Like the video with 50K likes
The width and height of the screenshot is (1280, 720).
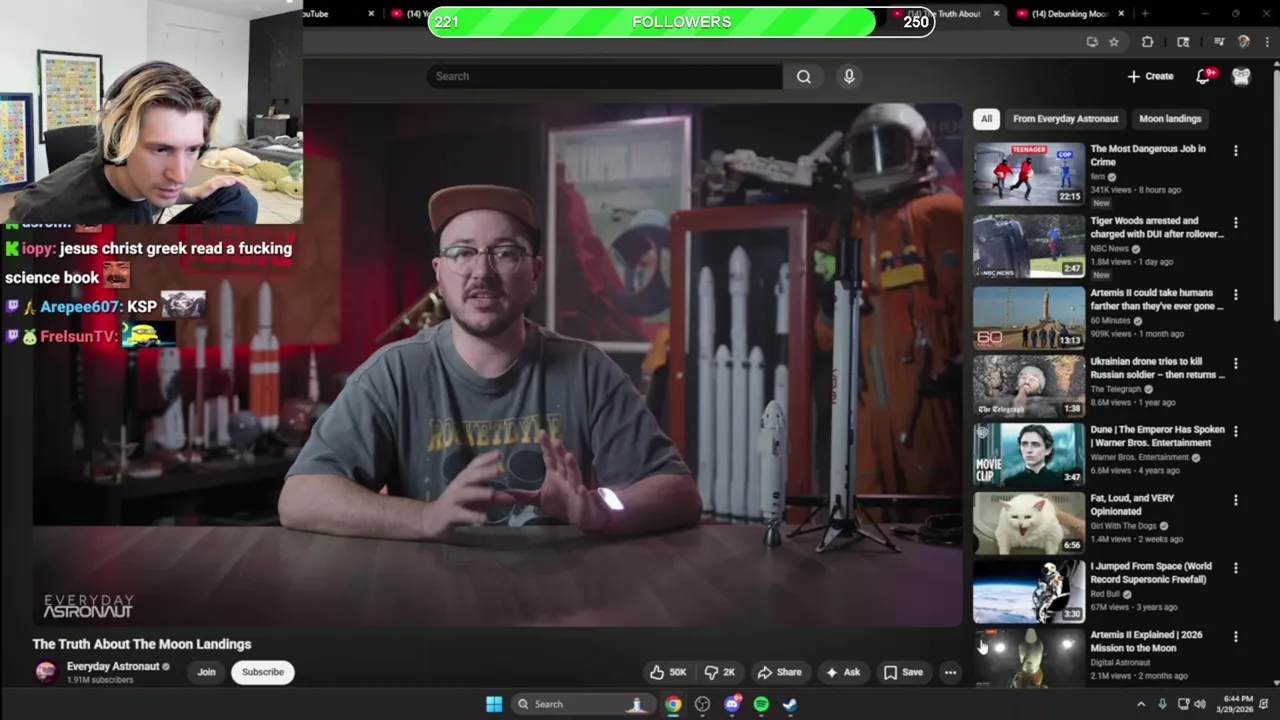[x=668, y=672]
